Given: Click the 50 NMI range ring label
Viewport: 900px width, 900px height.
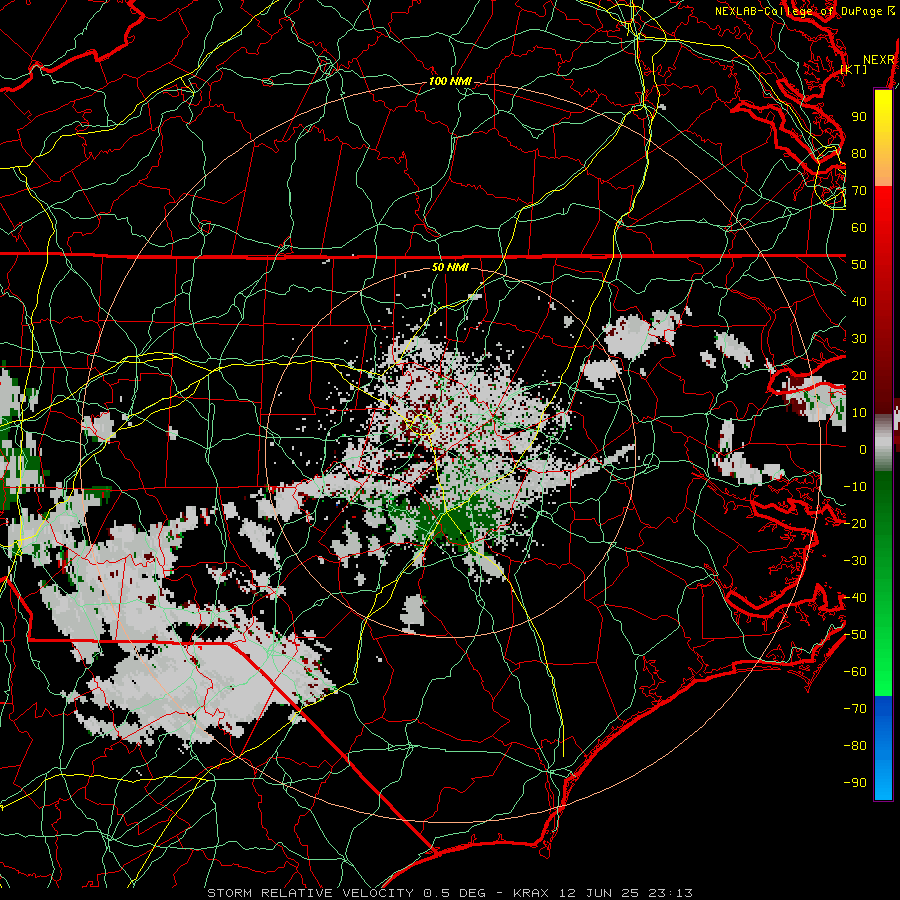Looking at the screenshot, I should pos(450,267).
